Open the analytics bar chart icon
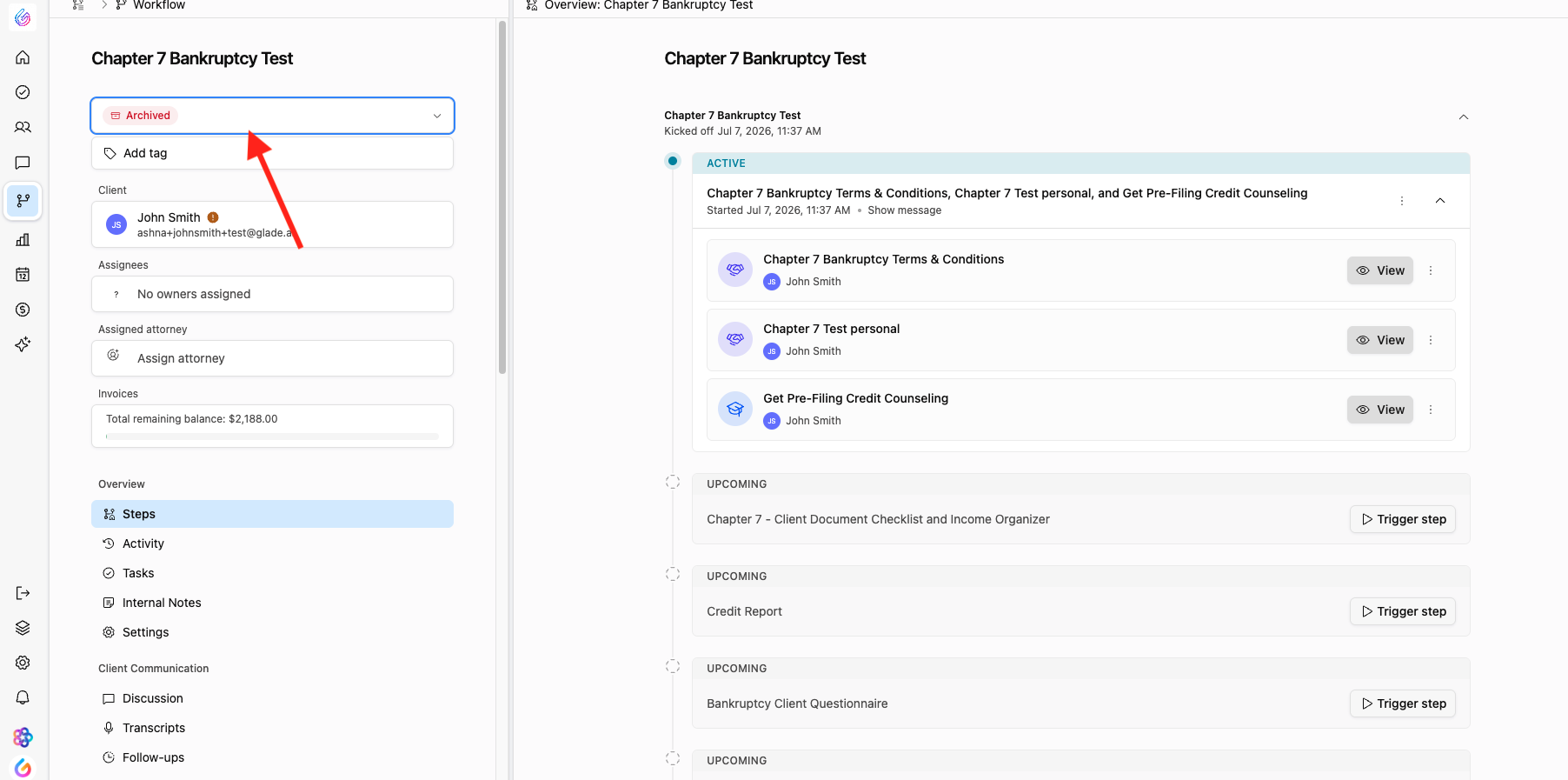The height and width of the screenshot is (780, 1568). coord(23,239)
